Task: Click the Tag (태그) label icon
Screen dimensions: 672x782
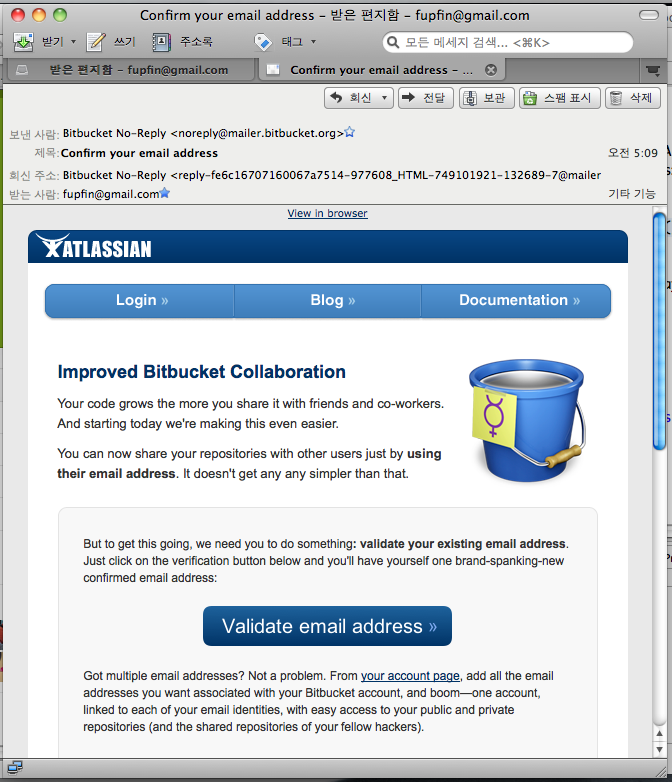Action: [263, 42]
